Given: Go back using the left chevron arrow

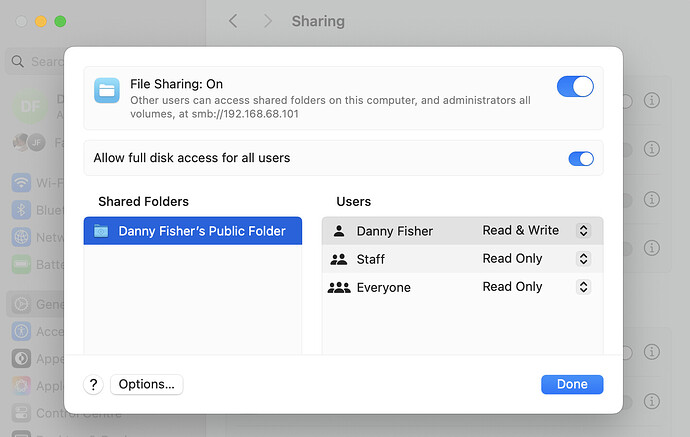Looking at the screenshot, I should (233, 21).
